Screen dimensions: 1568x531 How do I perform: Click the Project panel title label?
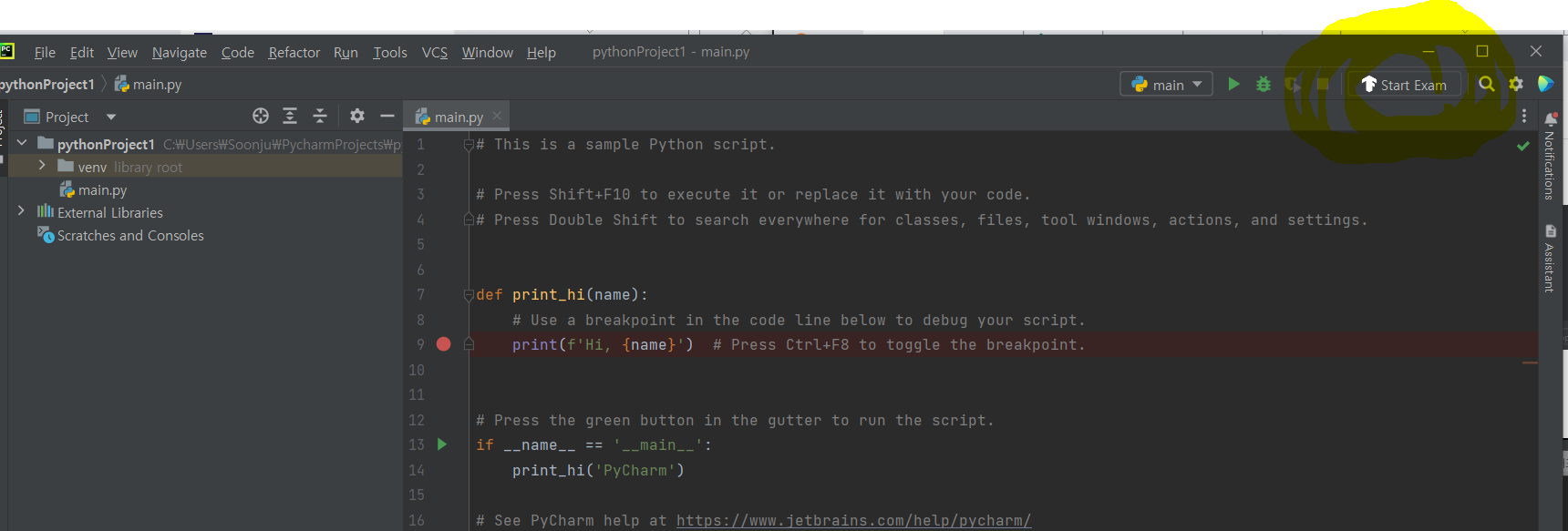point(67,117)
